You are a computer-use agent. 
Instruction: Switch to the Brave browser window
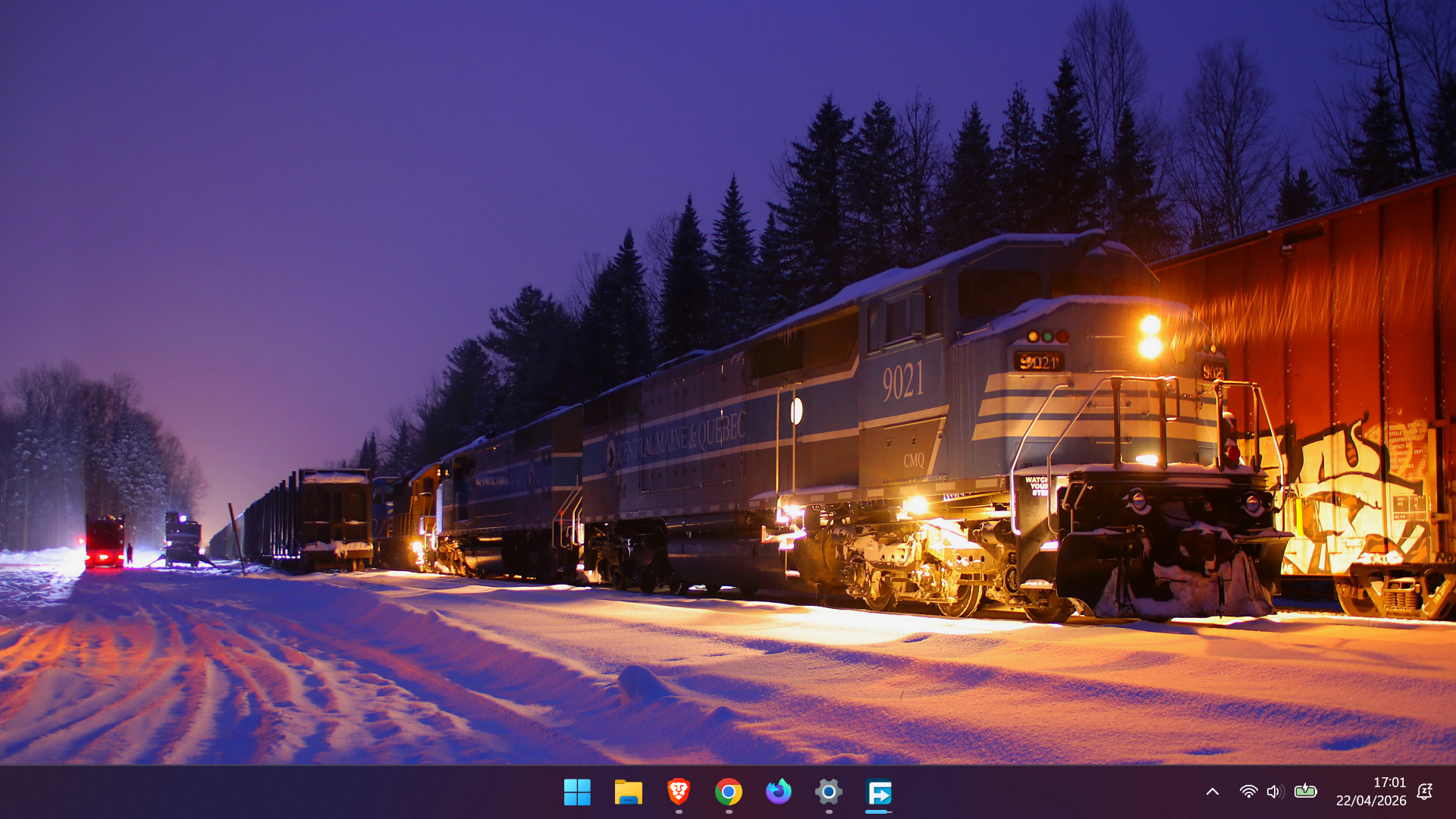(678, 792)
